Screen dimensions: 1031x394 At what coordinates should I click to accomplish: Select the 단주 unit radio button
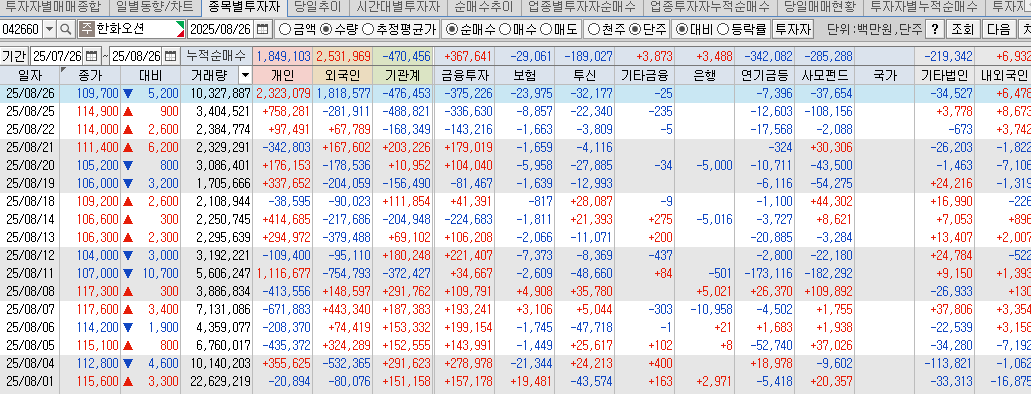(635, 30)
